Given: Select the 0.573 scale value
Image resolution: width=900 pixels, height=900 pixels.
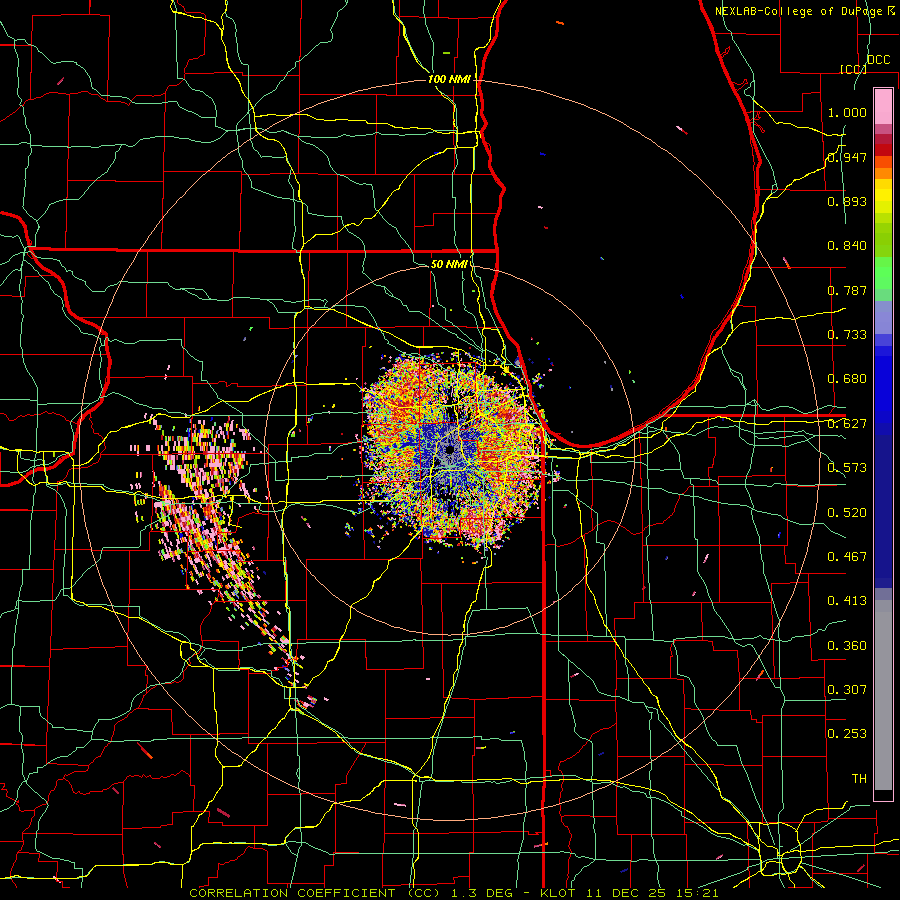Looking at the screenshot, I should pyautogui.click(x=847, y=468).
